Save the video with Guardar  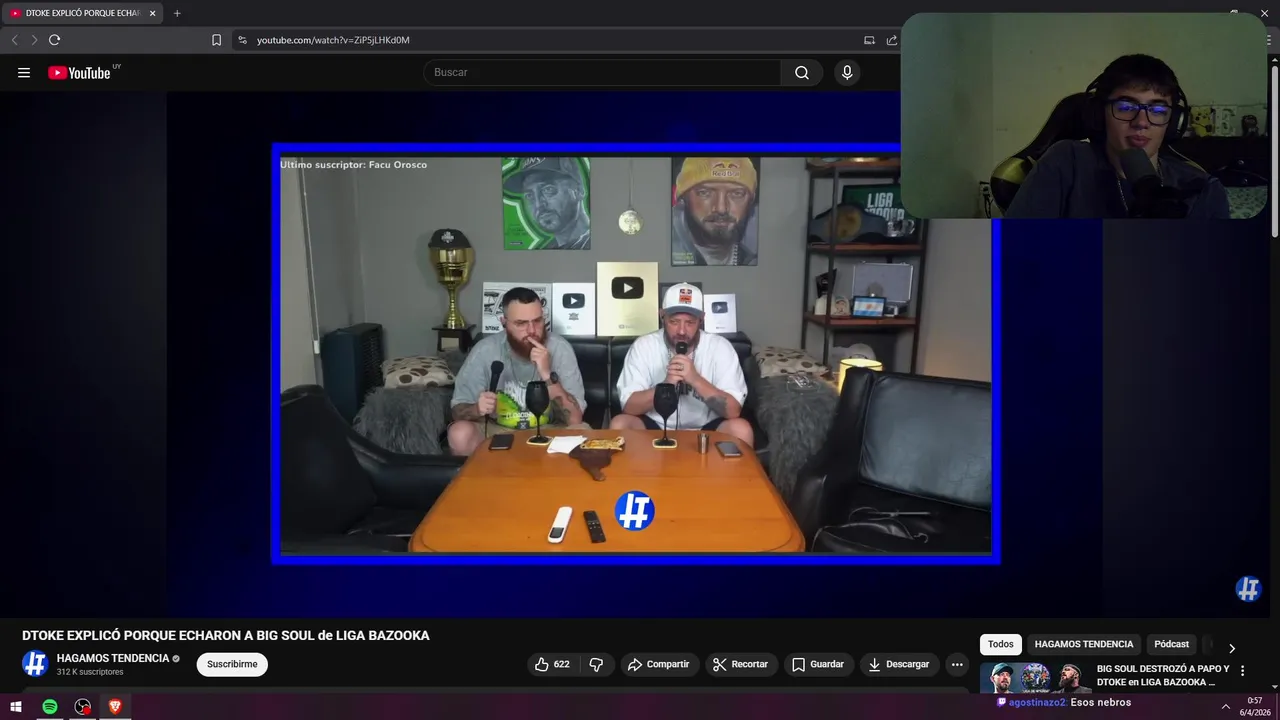(x=818, y=664)
